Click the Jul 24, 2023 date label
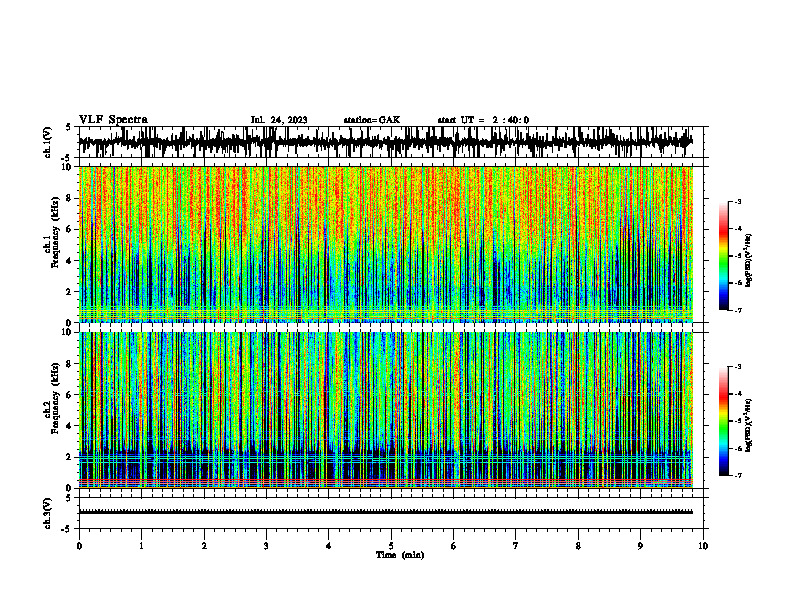This screenshot has width=792, height=612. click(x=279, y=120)
